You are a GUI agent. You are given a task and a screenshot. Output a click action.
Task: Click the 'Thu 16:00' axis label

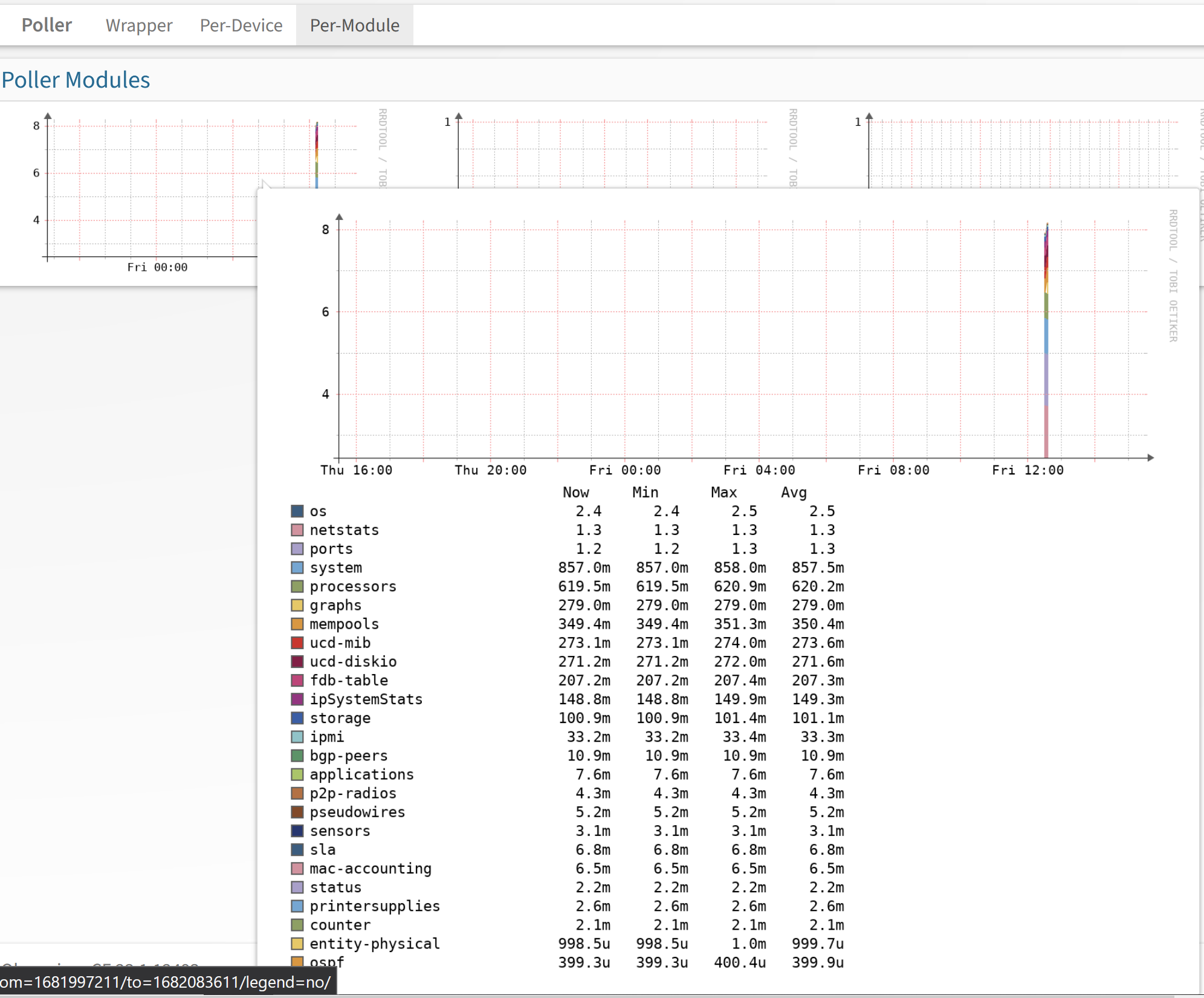356,470
